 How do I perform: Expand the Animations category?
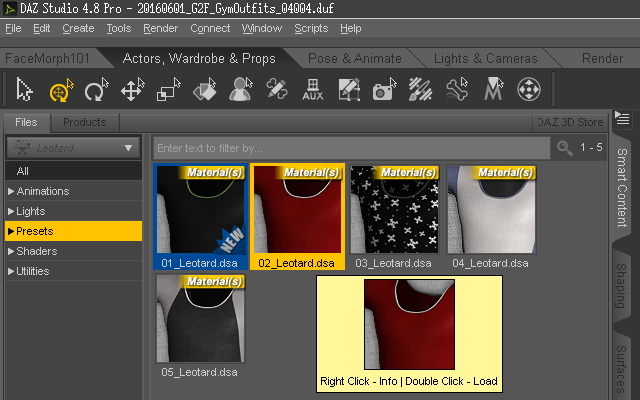(11, 191)
